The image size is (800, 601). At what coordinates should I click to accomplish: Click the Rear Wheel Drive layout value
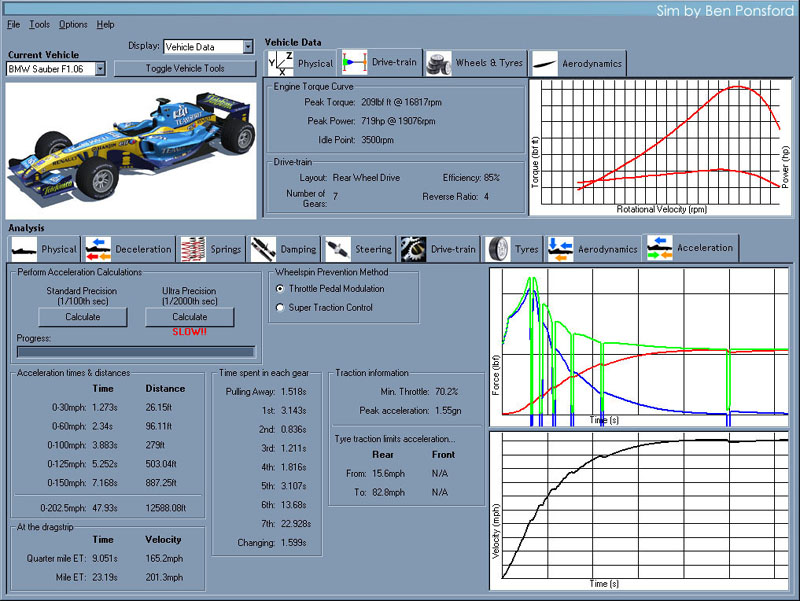366,178
